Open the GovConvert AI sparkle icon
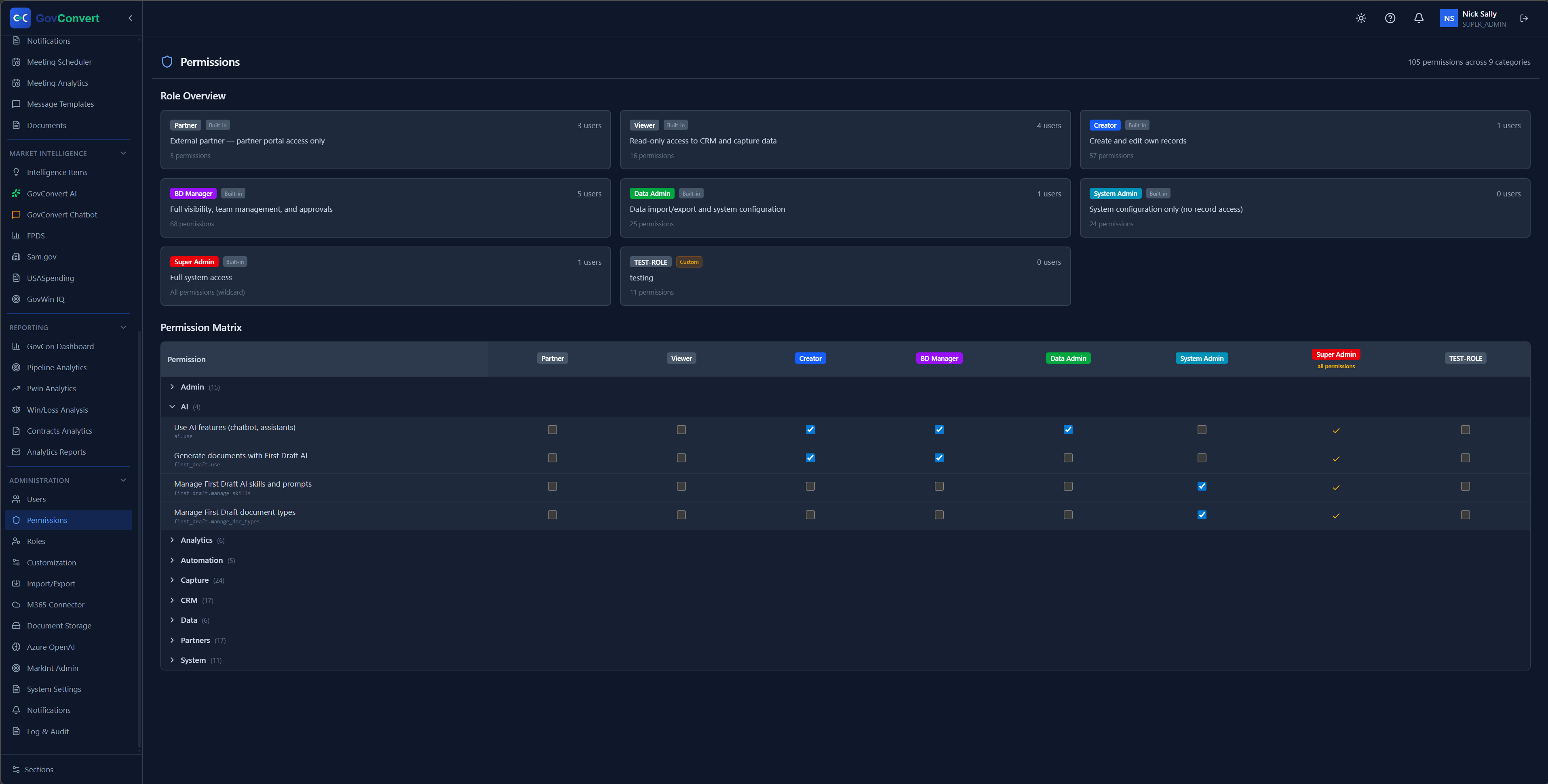The height and width of the screenshot is (784, 1548). coord(16,194)
